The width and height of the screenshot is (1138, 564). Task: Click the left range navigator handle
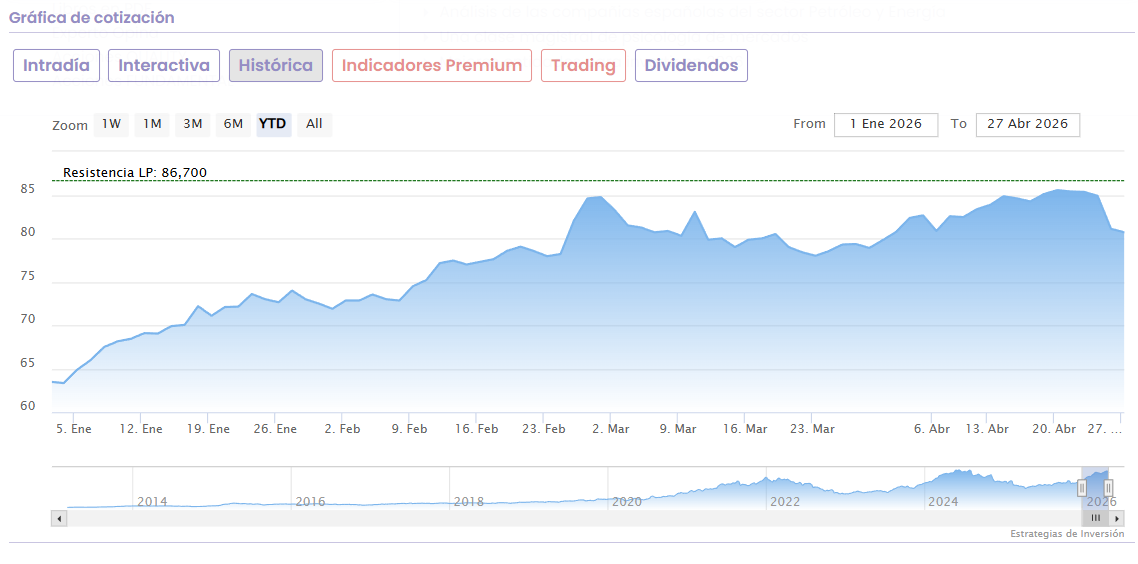click(1082, 488)
